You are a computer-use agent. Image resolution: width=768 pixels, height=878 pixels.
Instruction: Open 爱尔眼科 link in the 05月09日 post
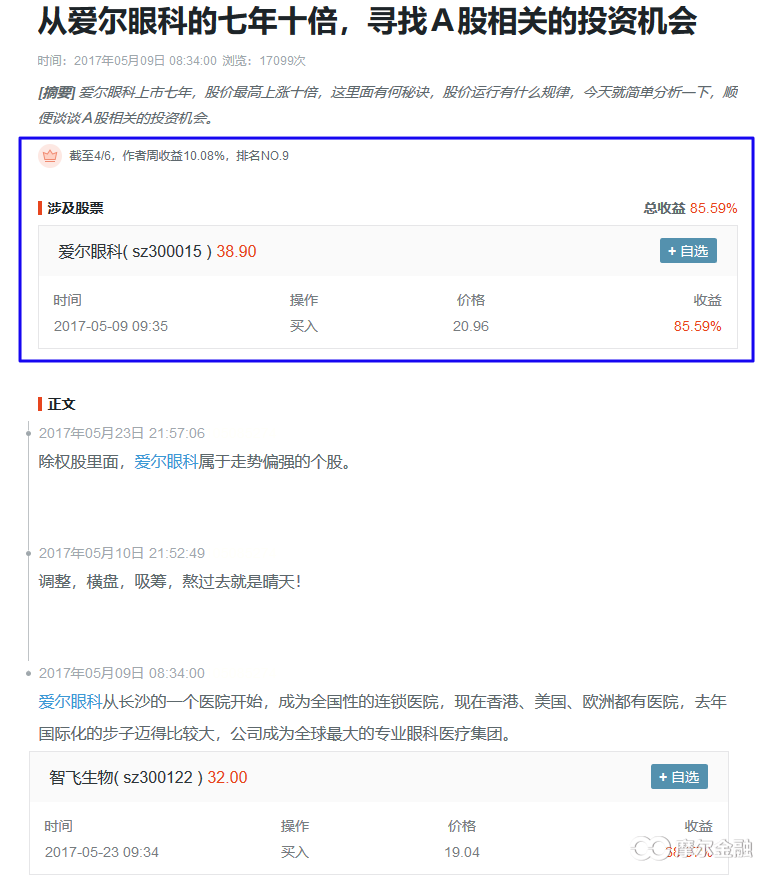tap(71, 702)
